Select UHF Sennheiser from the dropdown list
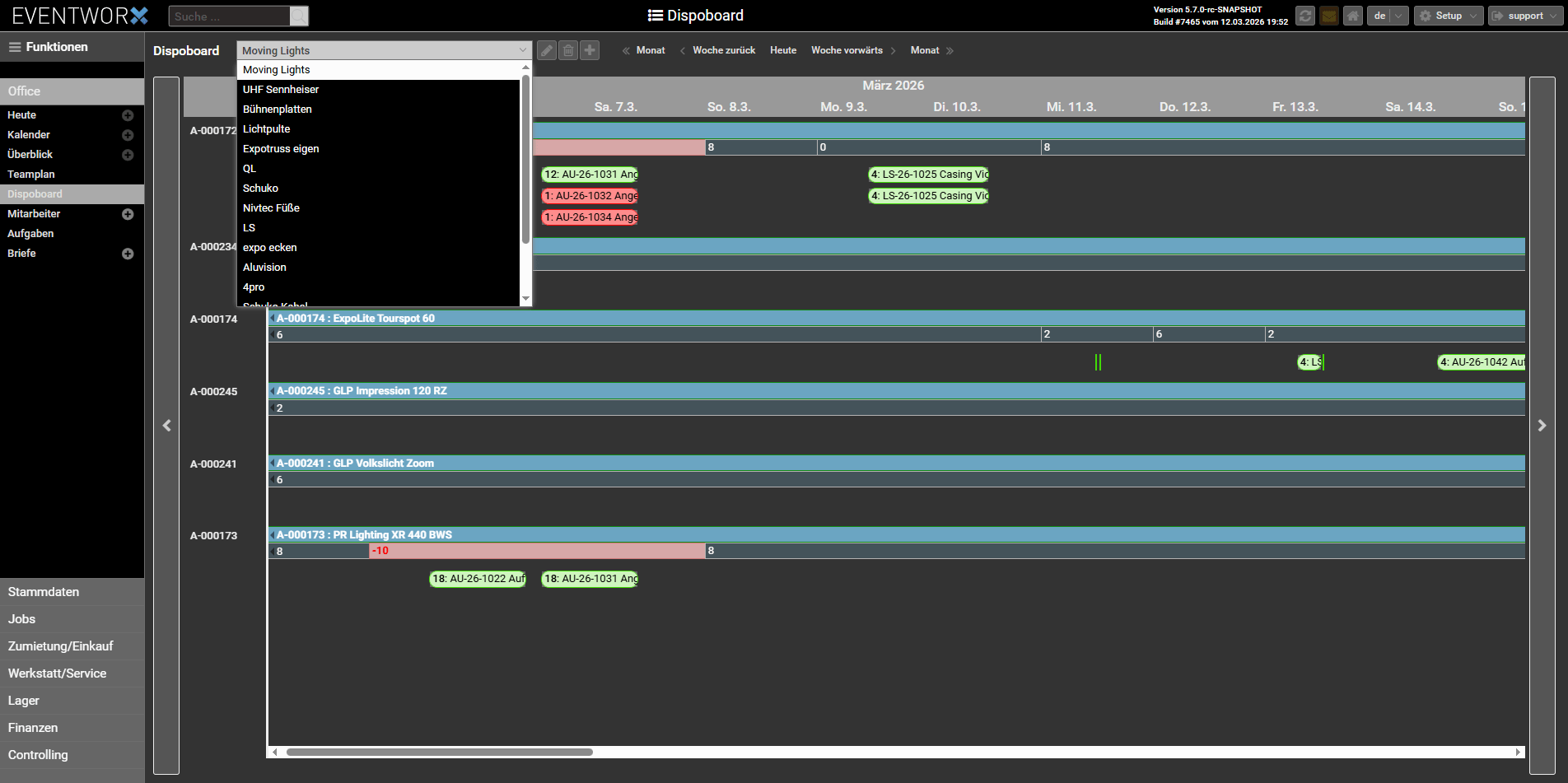This screenshot has height=783, width=1568. pos(281,90)
